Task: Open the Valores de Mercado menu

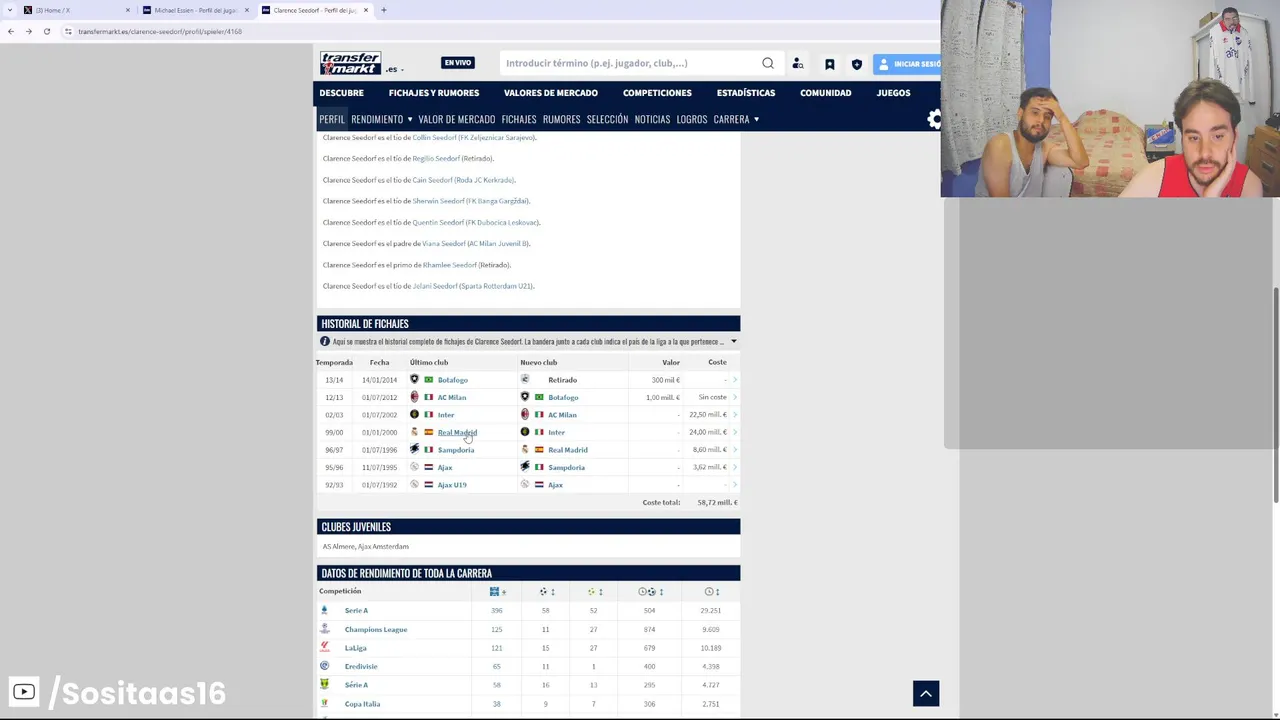Action: [551, 93]
